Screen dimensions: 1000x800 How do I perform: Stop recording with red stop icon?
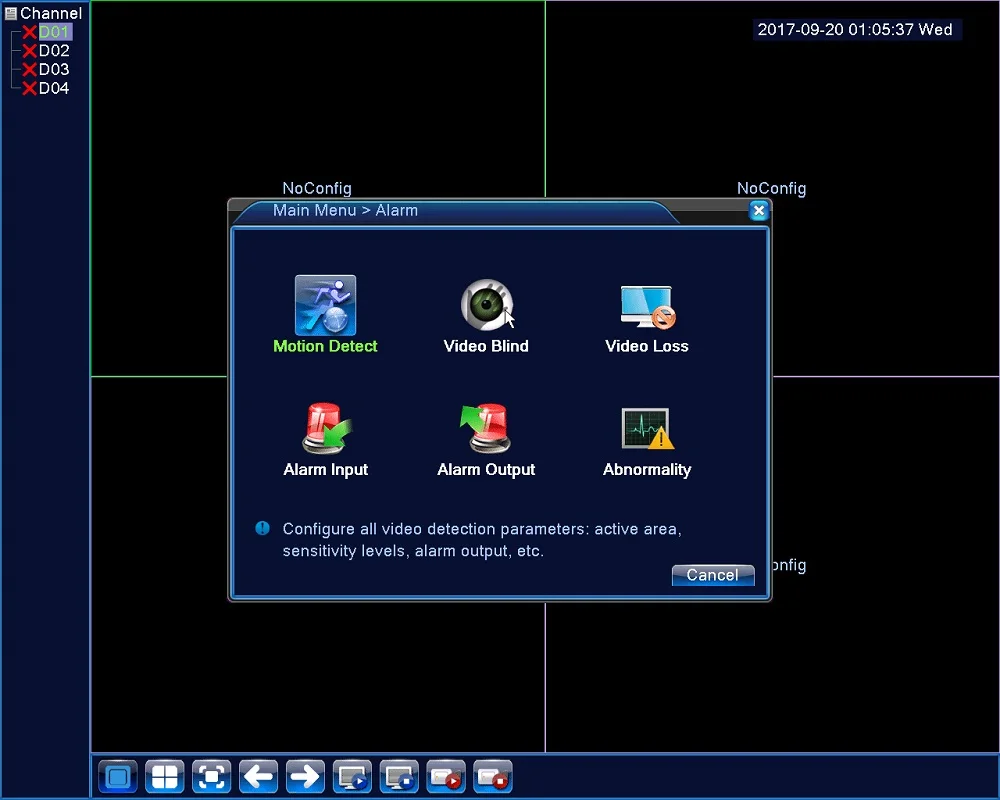coord(493,776)
